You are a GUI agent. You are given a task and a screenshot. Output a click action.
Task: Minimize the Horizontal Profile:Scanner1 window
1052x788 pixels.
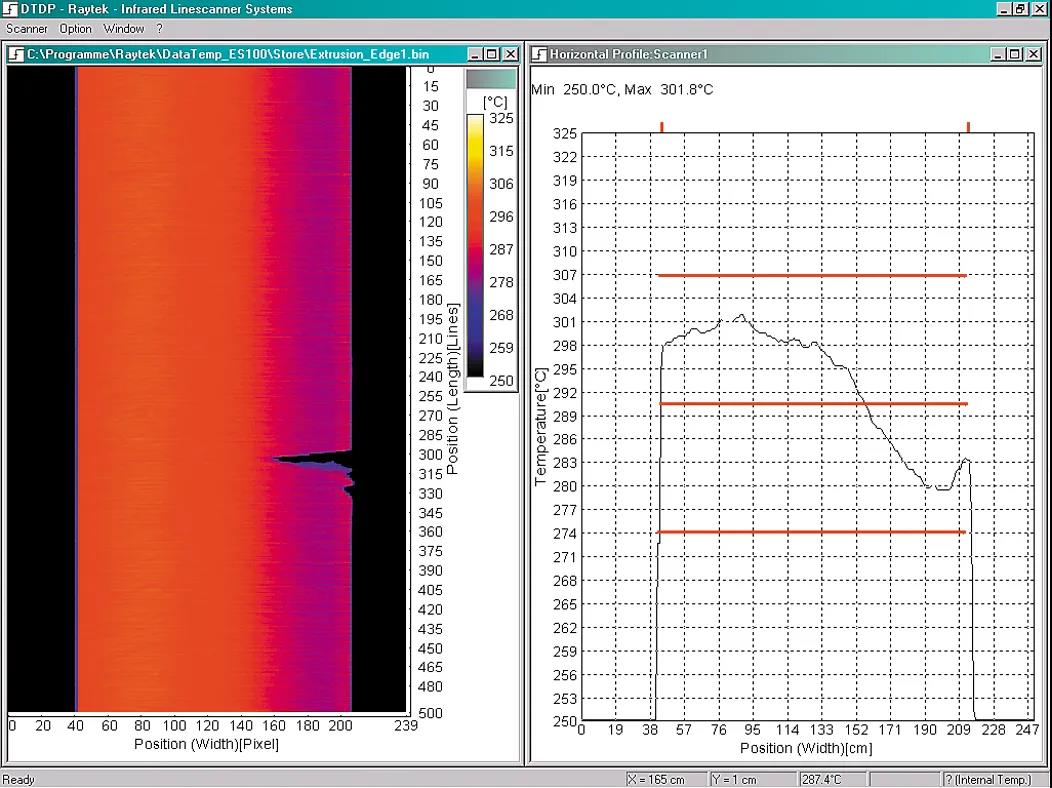998,54
